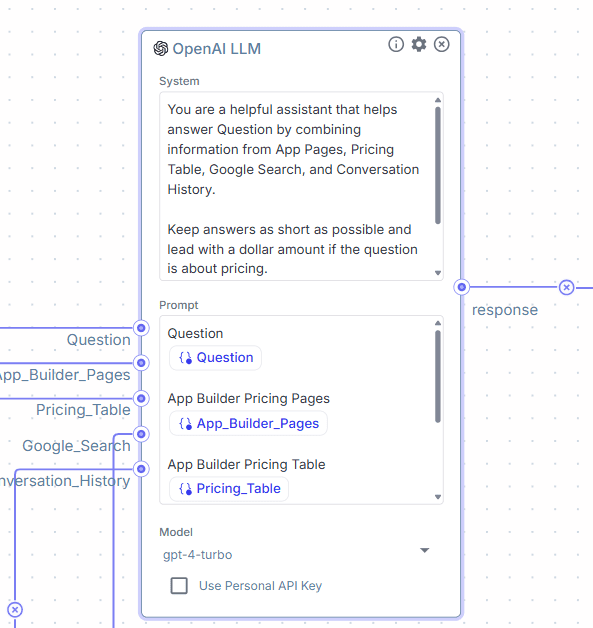Image resolution: width=593 pixels, height=628 pixels.
Task: Remove the Conversation_History edge with X
Action: point(15,610)
